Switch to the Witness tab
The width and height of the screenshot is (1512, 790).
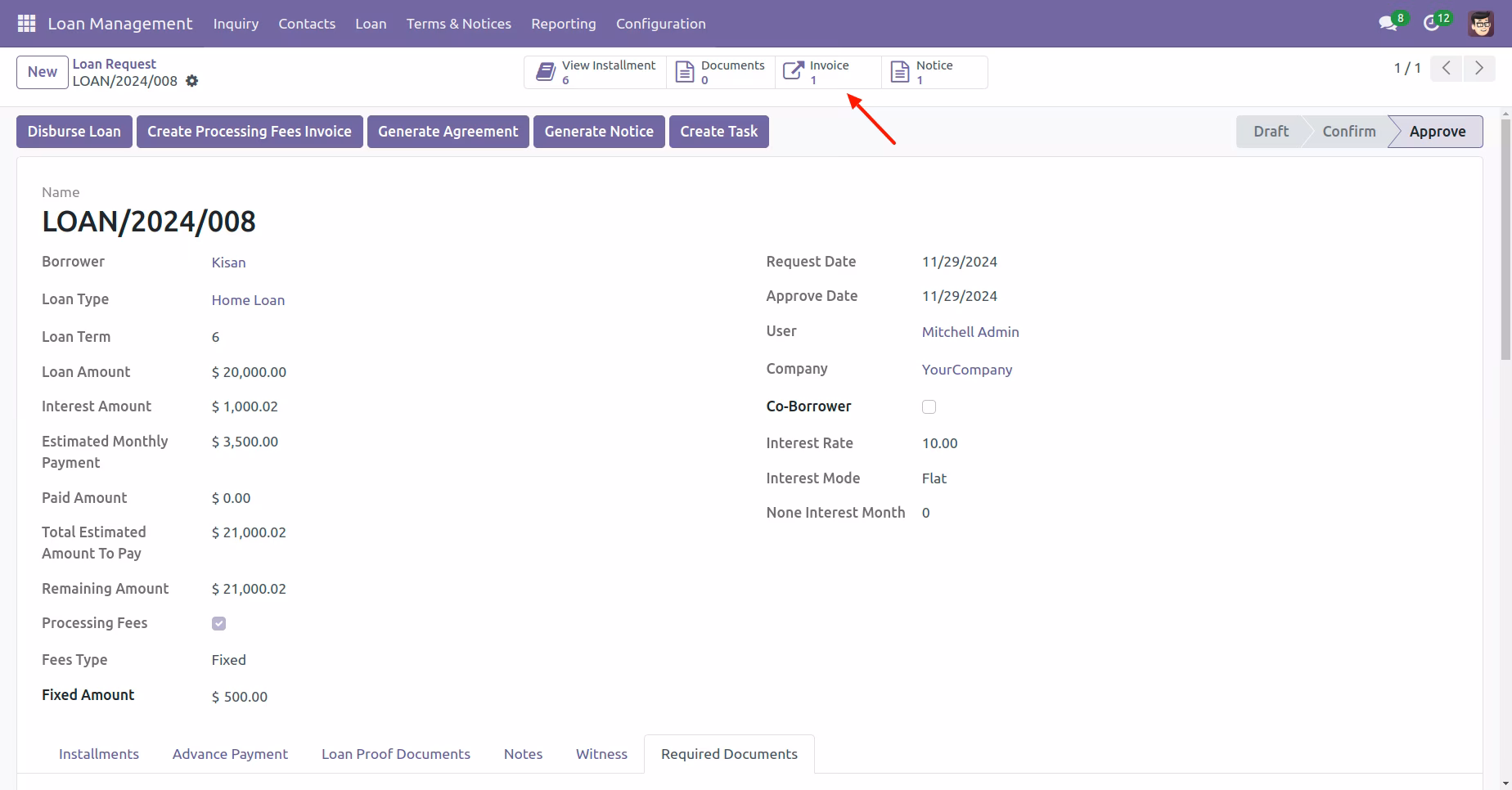(x=601, y=754)
